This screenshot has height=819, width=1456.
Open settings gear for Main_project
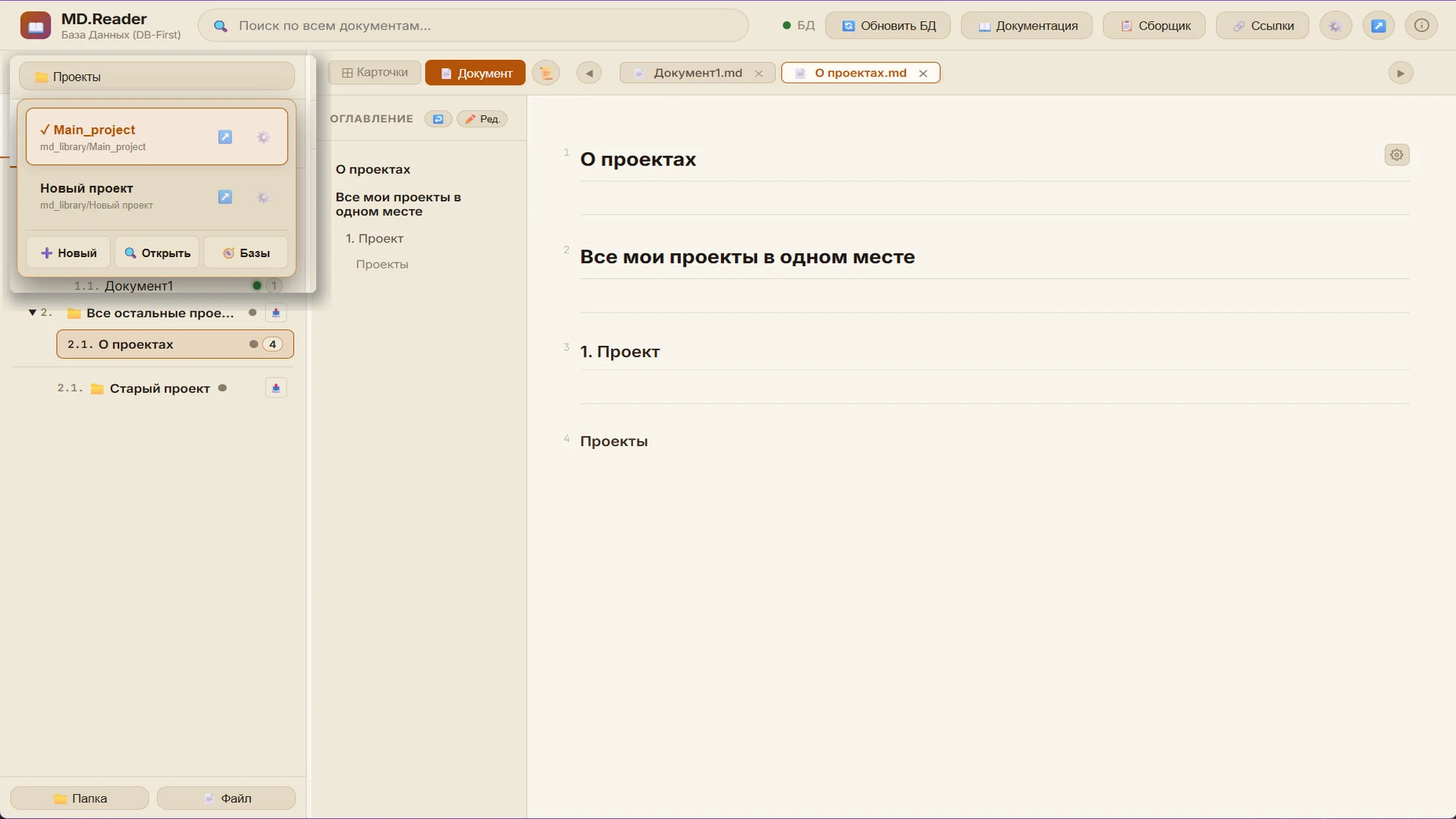tap(263, 137)
